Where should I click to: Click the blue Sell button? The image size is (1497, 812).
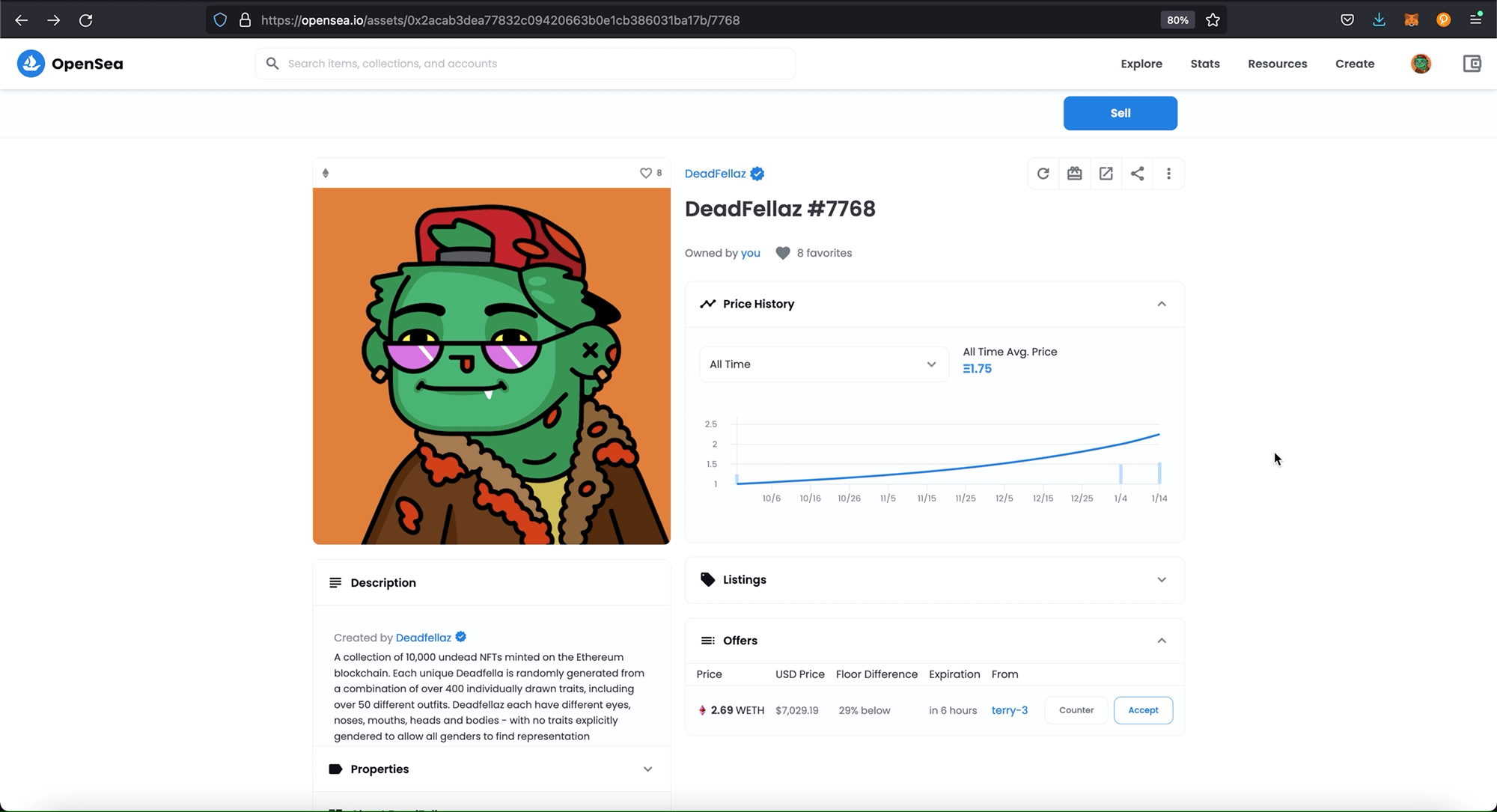1120,113
